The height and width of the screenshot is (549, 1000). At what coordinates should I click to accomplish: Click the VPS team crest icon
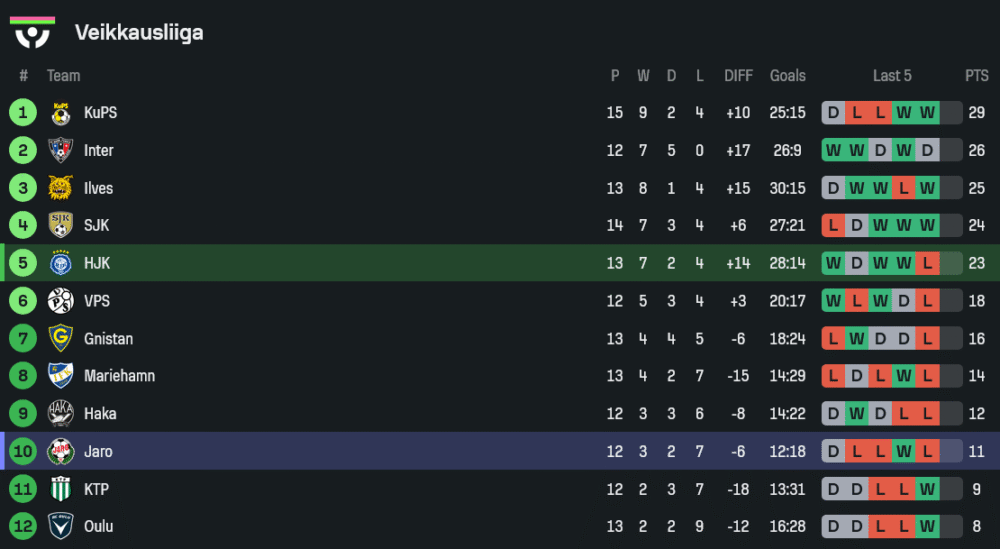[x=60, y=301]
